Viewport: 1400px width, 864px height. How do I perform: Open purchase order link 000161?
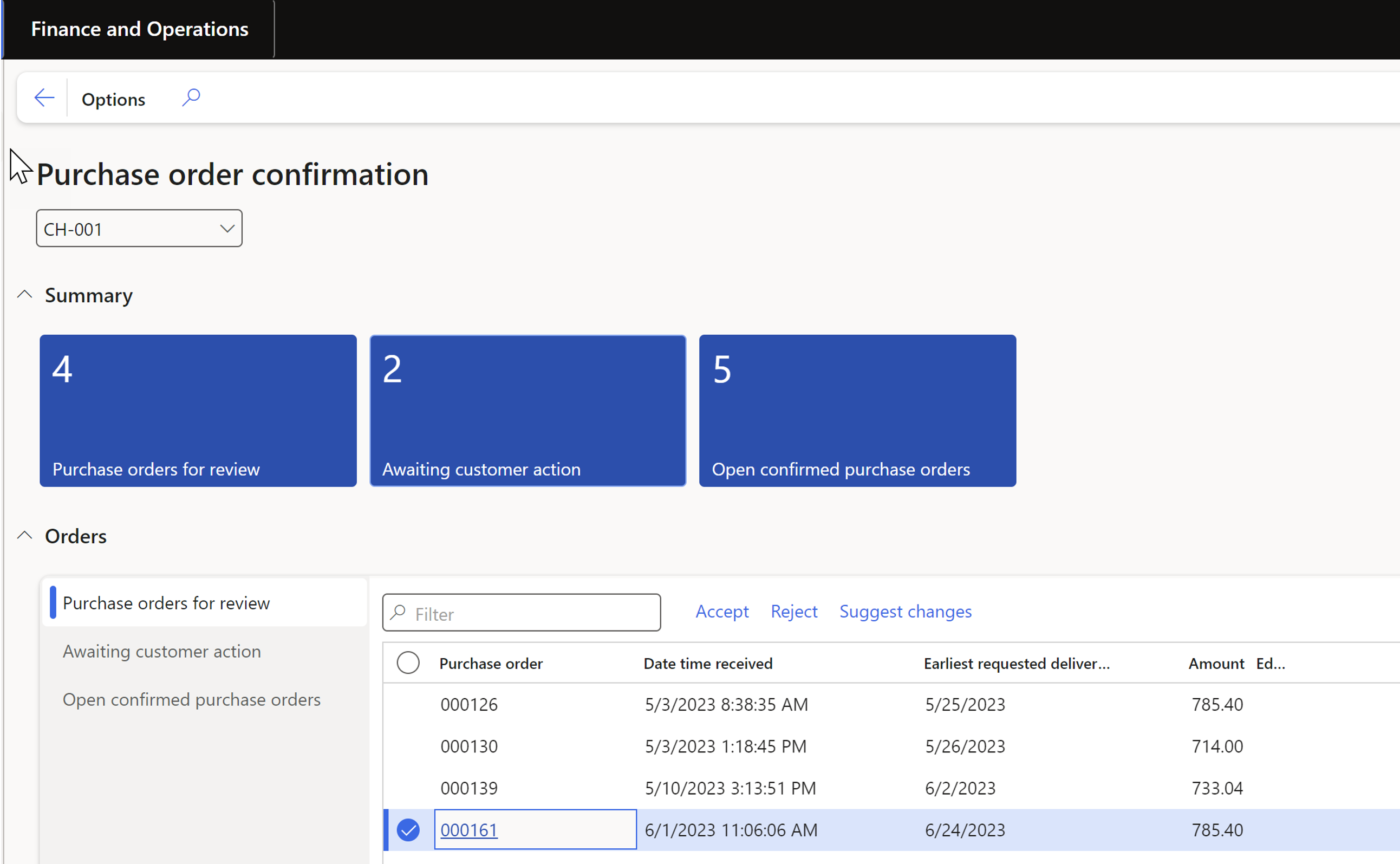click(469, 830)
